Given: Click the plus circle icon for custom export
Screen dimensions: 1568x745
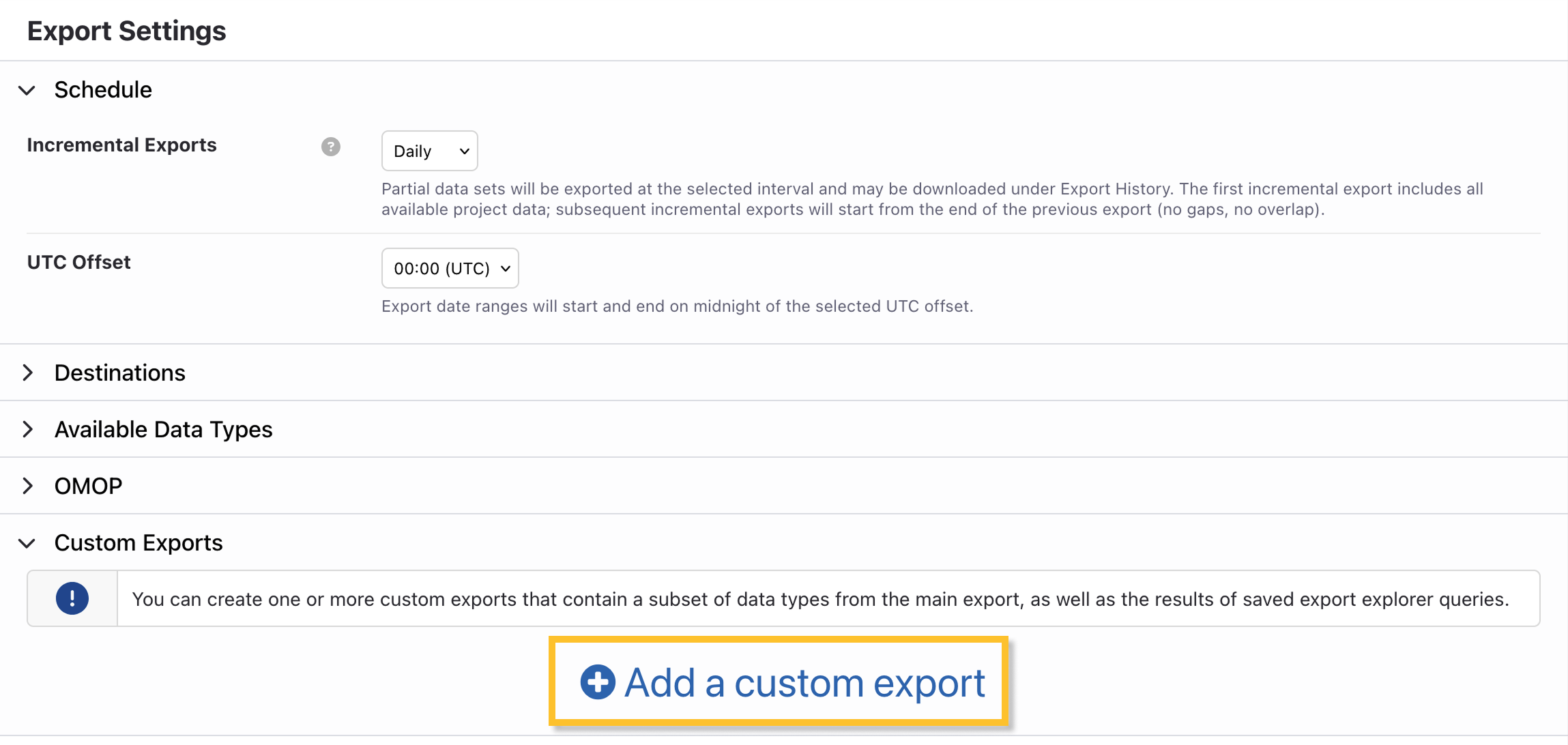Looking at the screenshot, I should (598, 682).
